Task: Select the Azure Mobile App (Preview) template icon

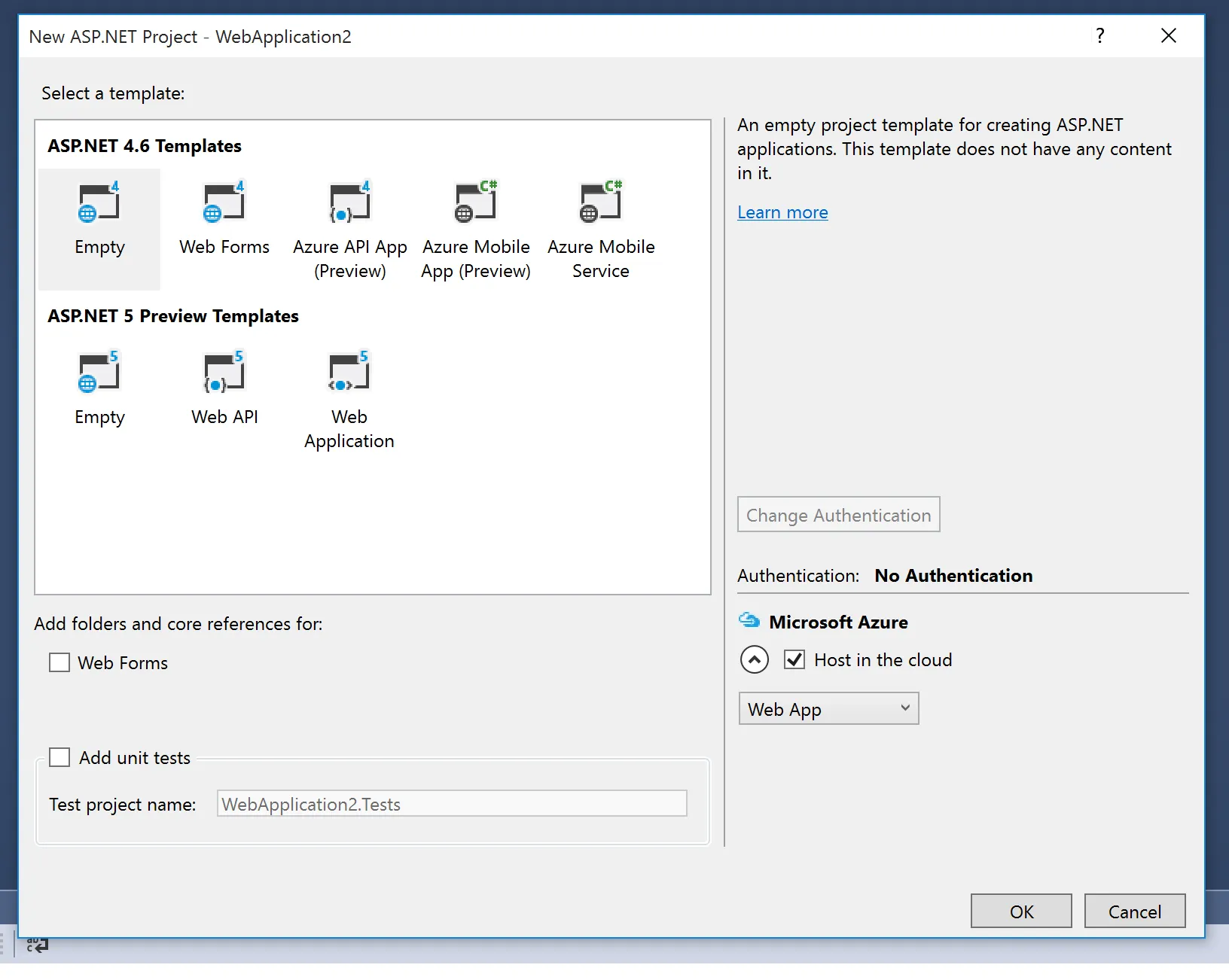Action: coord(476,202)
